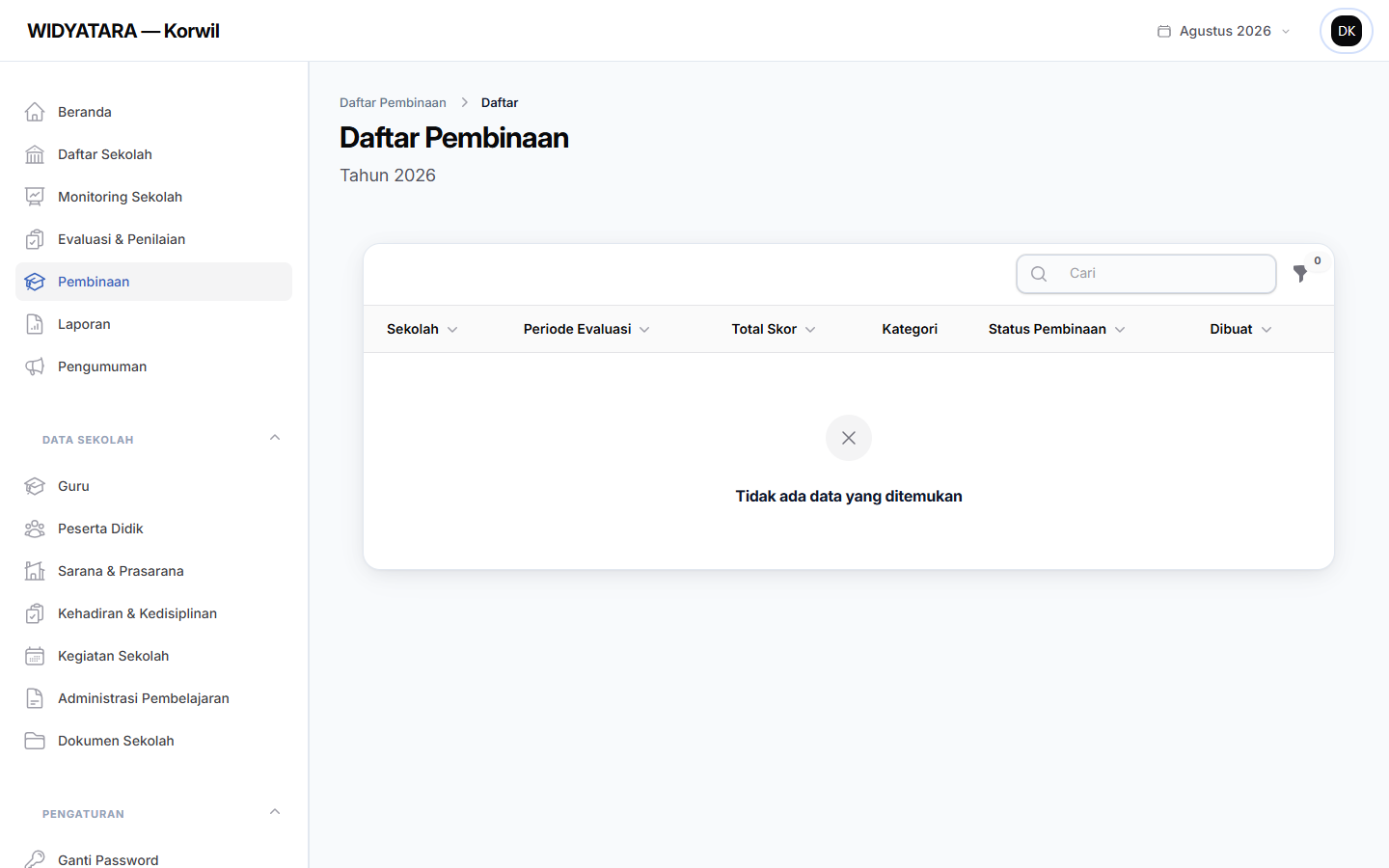This screenshot has width=1389, height=868.
Task: Open the Beranda menu item
Action: tap(153, 112)
